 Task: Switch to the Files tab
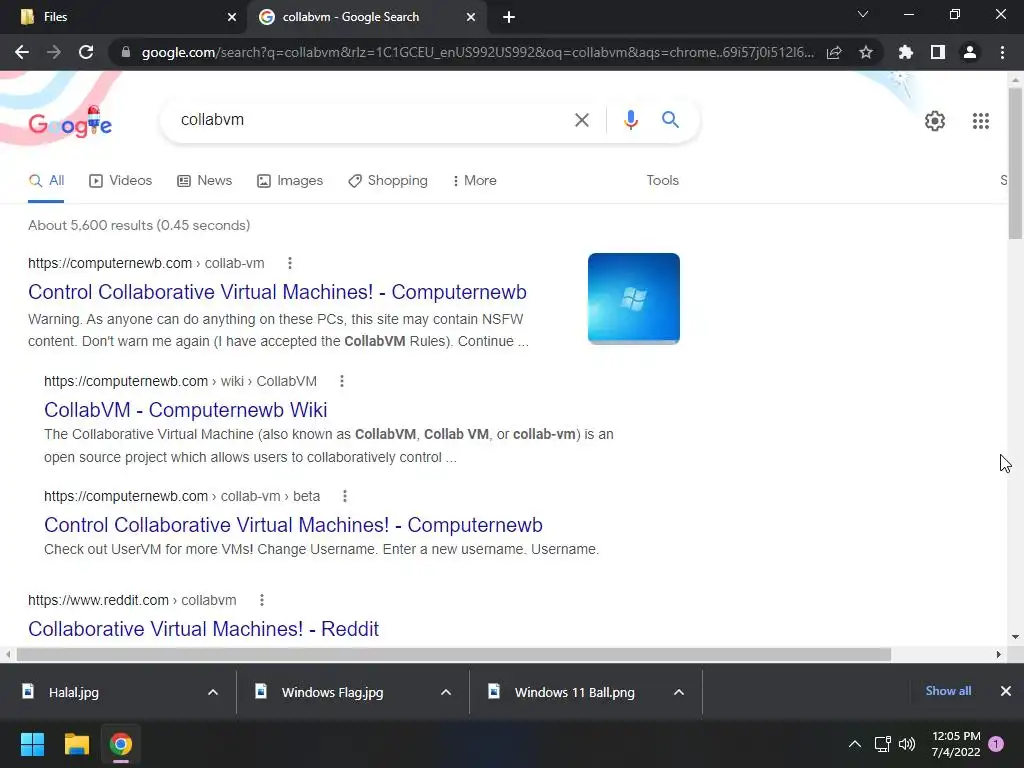tap(124, 17)
